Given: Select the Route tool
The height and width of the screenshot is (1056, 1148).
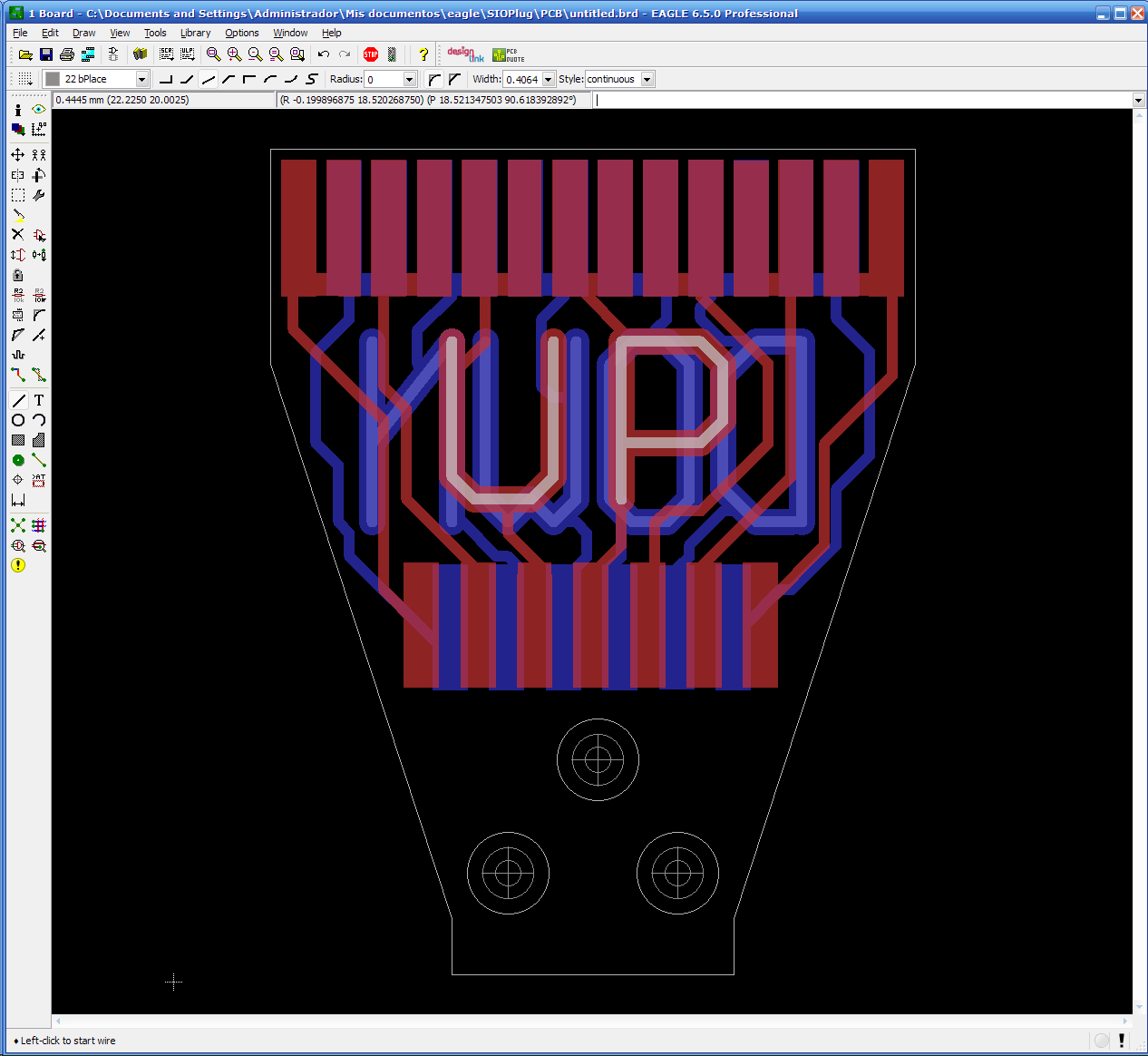Looking at the screenshot, I should click(17, 375).
